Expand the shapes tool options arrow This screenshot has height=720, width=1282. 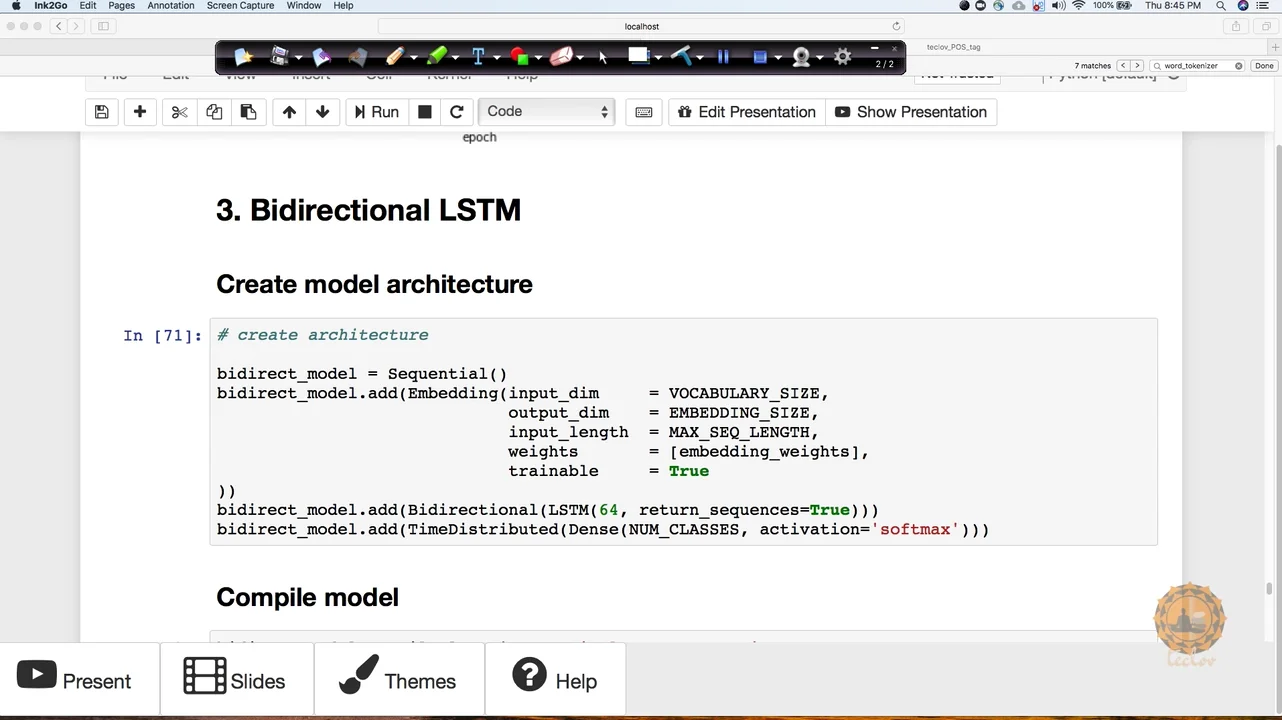(537, 58)
